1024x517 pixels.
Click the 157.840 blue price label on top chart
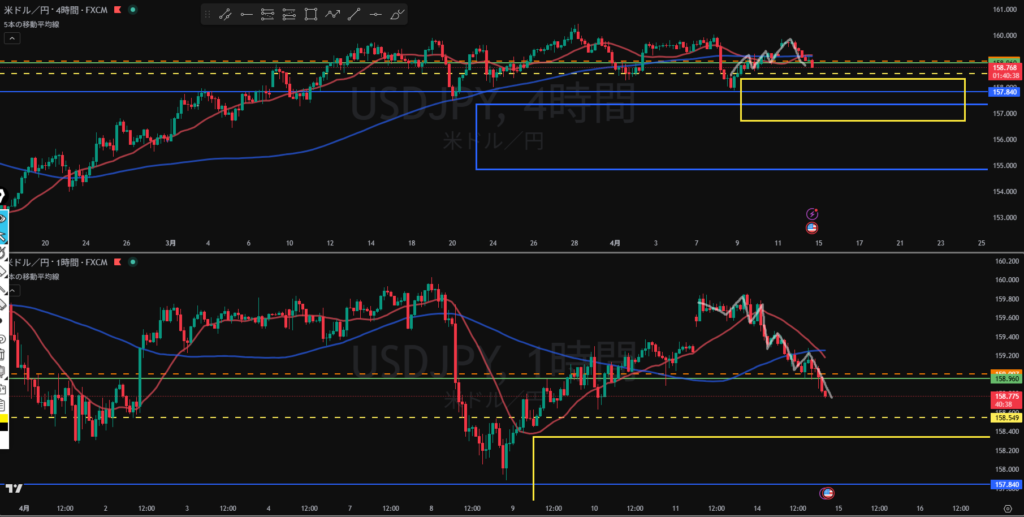pos(1003,91)
